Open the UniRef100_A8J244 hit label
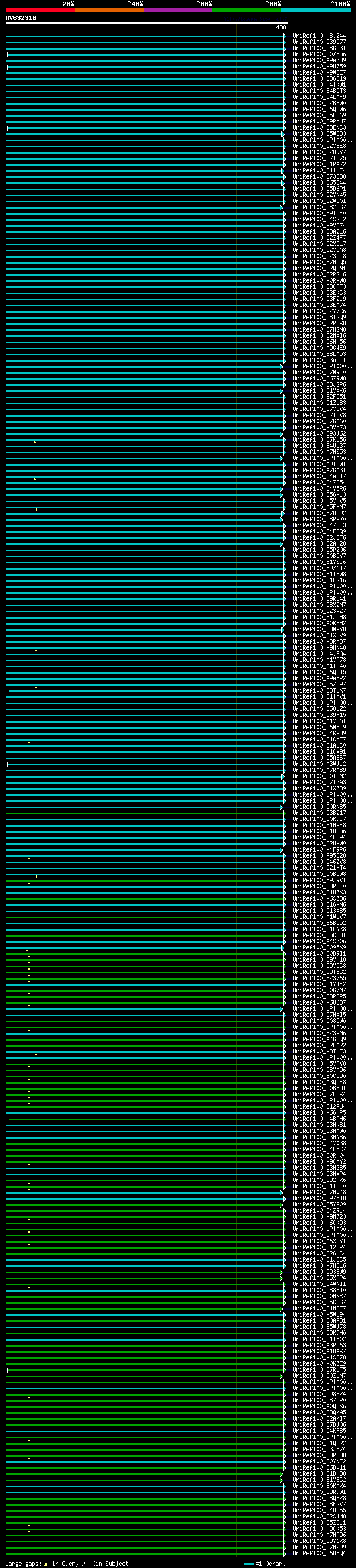 point(319,36)
